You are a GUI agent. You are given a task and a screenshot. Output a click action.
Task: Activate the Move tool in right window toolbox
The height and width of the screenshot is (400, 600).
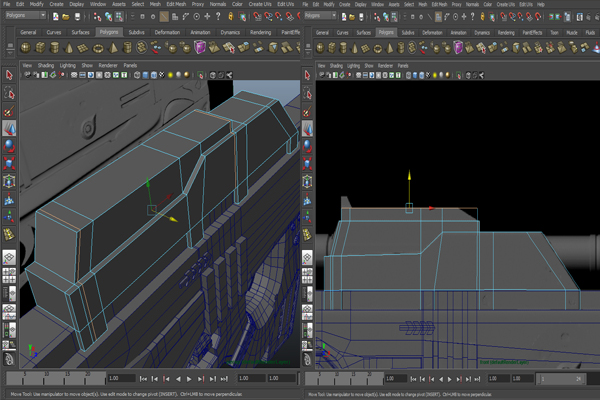[x=307, y=129]
